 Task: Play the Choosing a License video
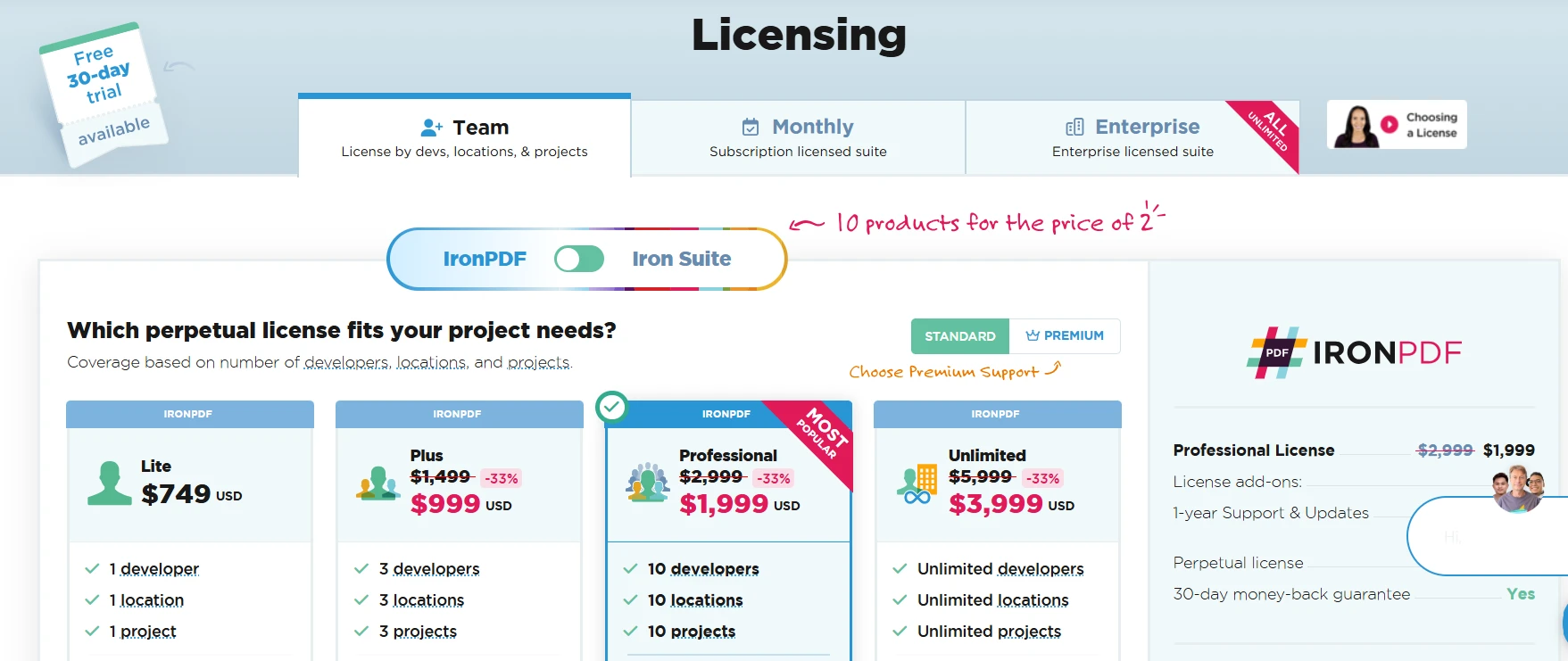pos(1389,125)
